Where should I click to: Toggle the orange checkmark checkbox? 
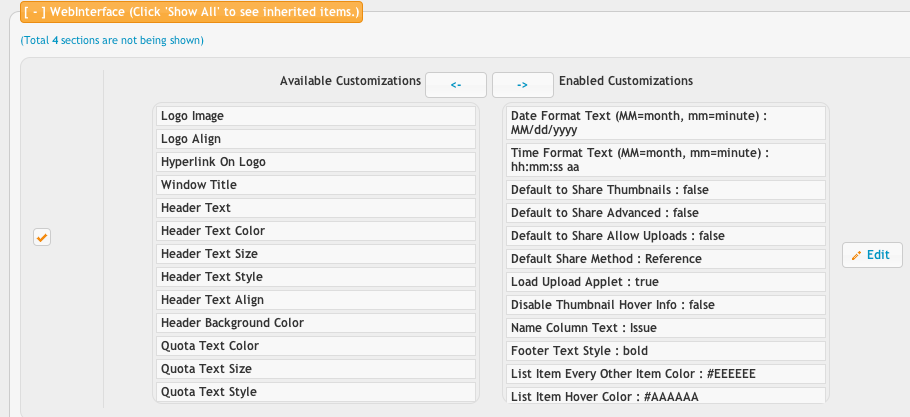pos(42,237)
